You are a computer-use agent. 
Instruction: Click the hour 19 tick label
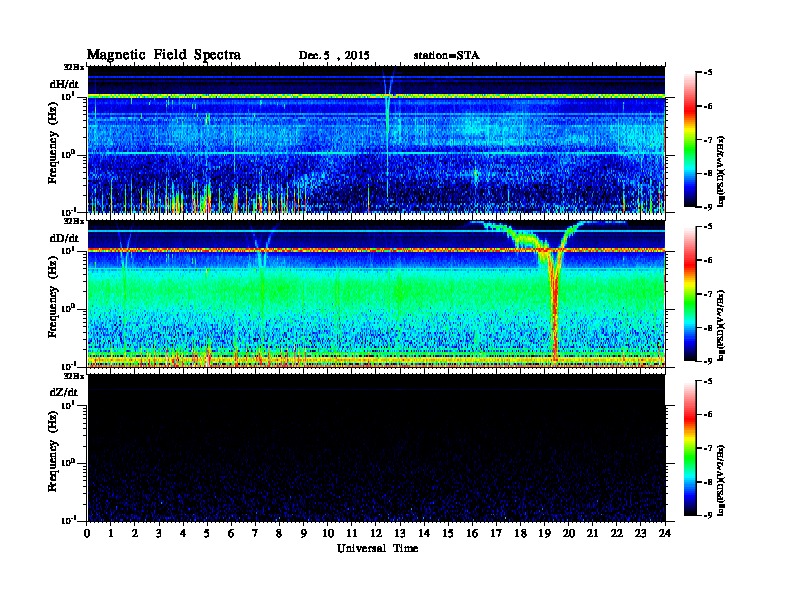pos(544,534)
